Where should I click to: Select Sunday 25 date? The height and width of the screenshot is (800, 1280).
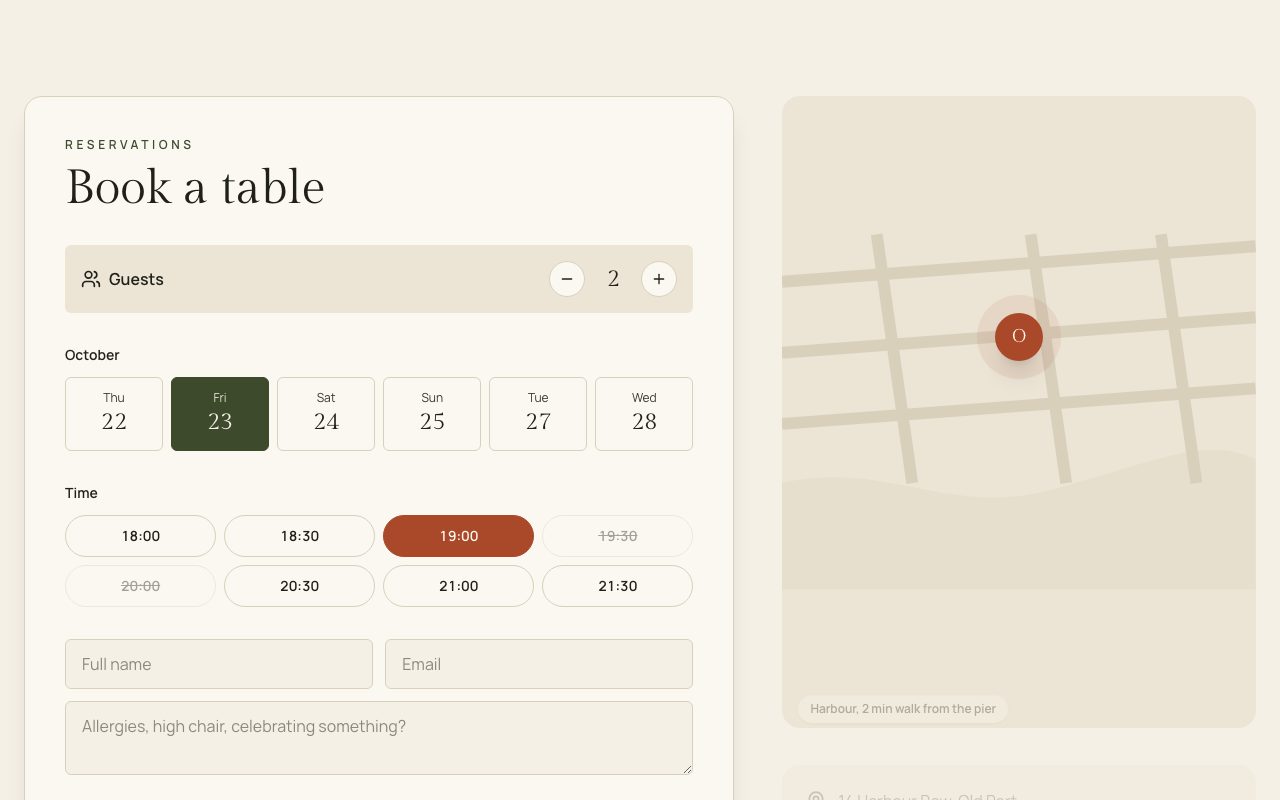pos(432,414)
